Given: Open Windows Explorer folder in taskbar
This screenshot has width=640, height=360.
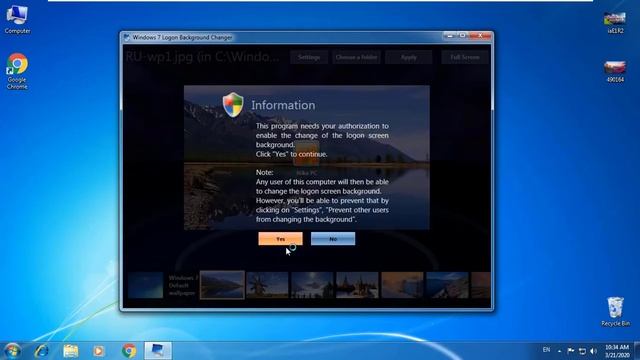Looking at the screenshot, I should point(71,351).
